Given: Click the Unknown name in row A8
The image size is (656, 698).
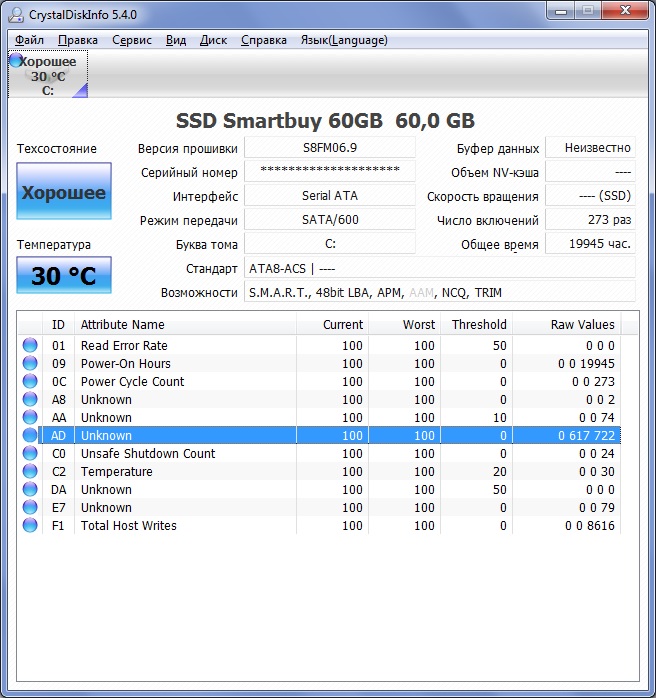Looking at the screenshot, I should (106, 400).
